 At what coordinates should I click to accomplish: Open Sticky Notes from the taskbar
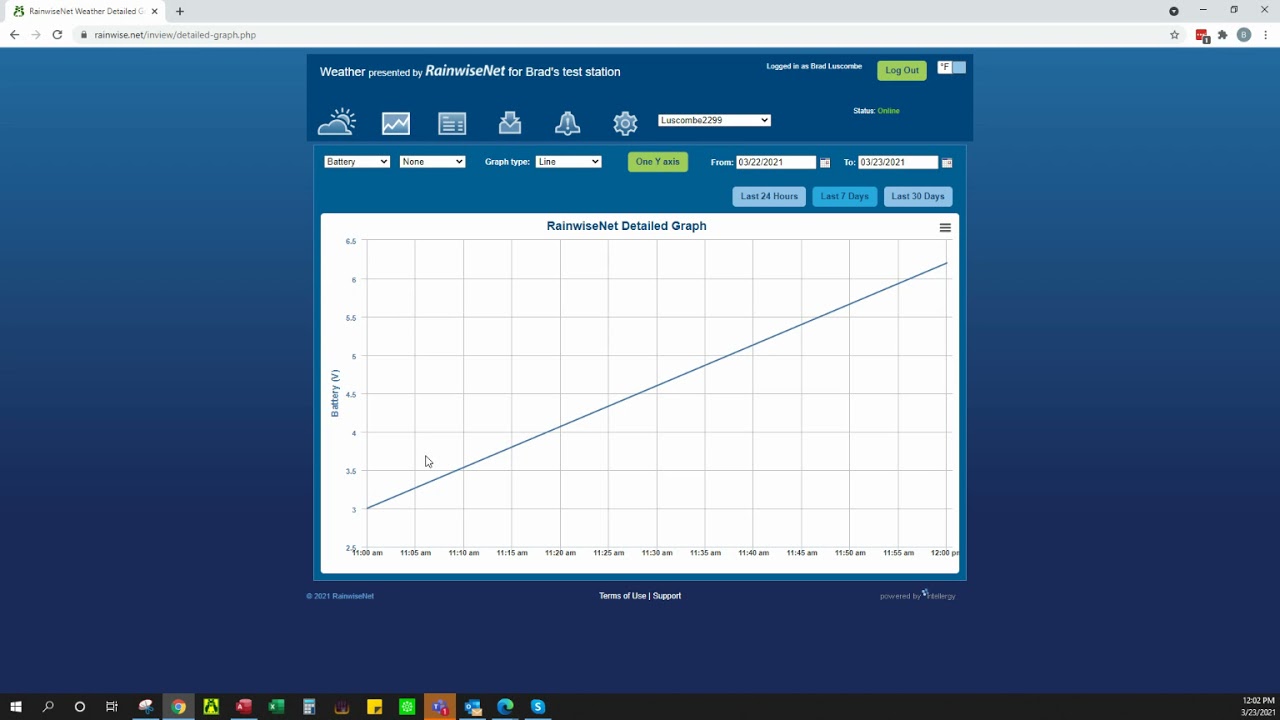point(375,707)
